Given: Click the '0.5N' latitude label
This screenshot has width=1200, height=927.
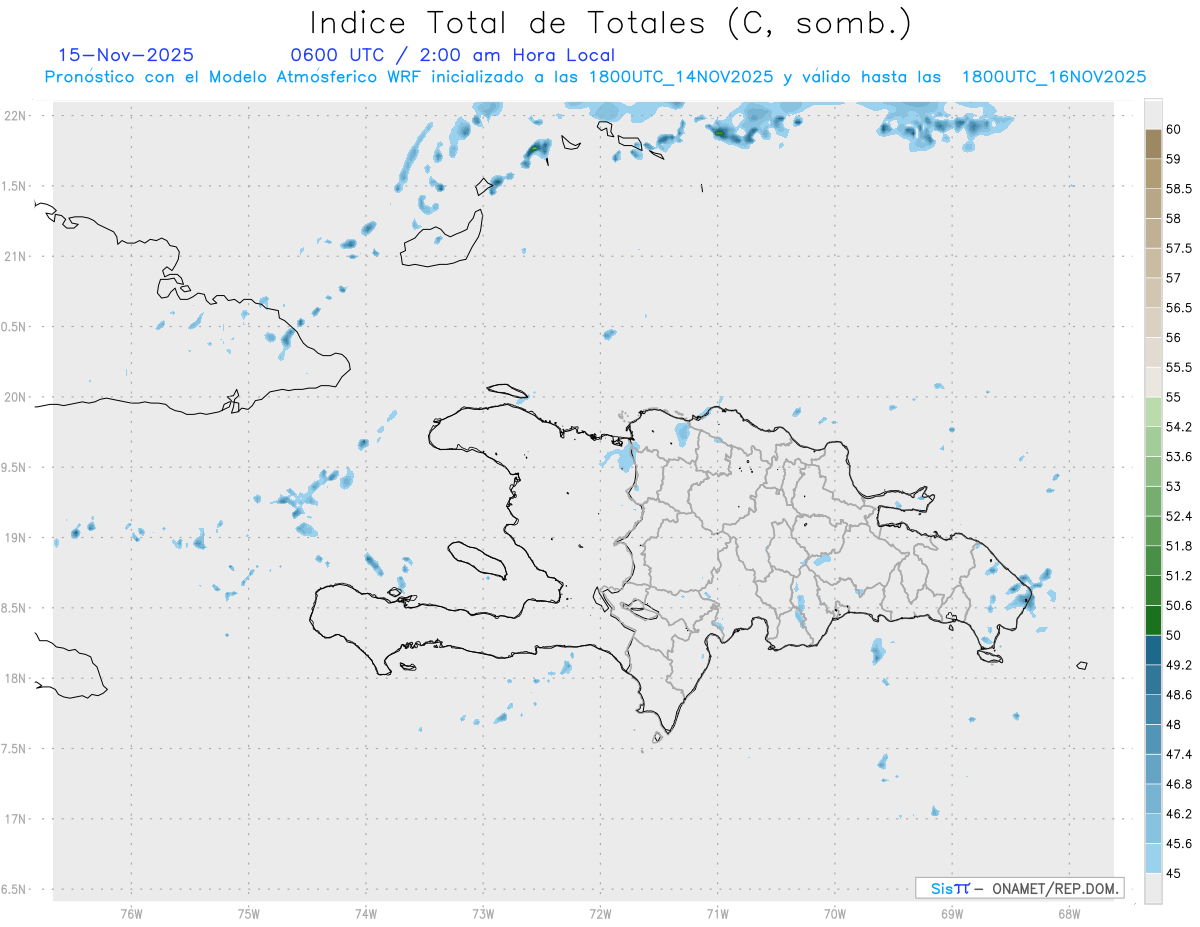Looking at the screenshot, I should tap(15, 327).
